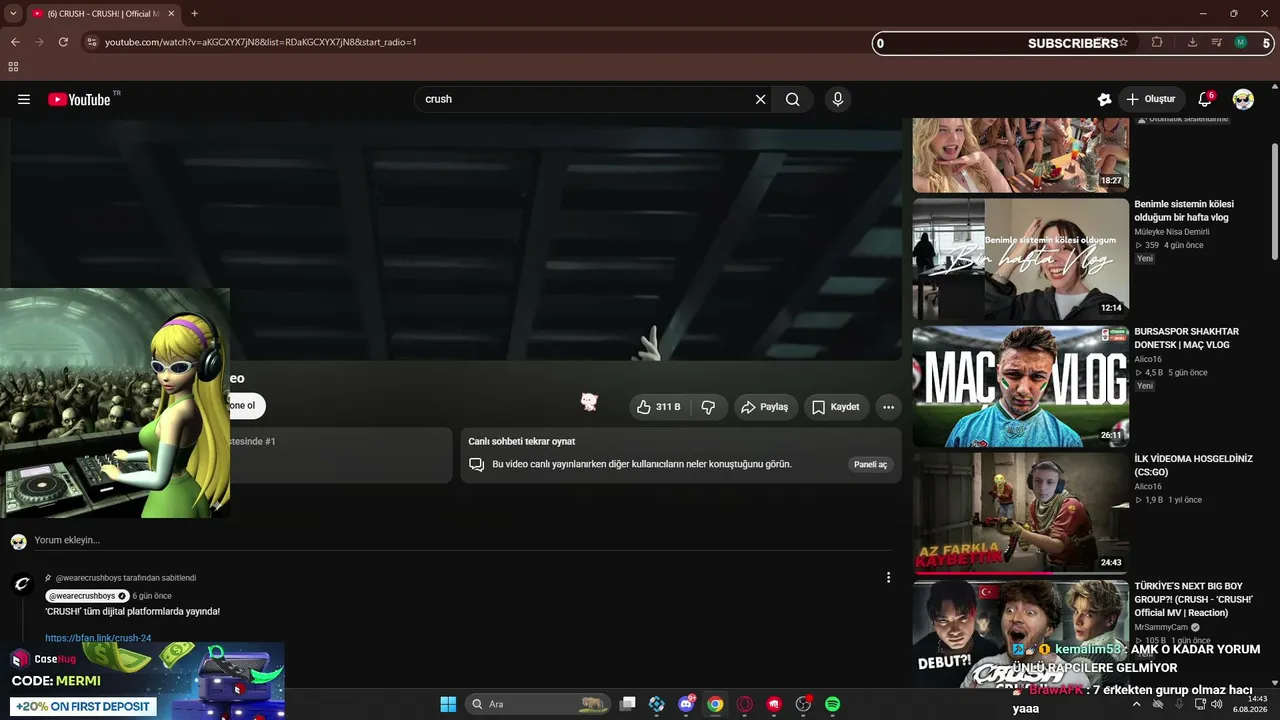Open Discord from the taskbar

pos(686,704)
